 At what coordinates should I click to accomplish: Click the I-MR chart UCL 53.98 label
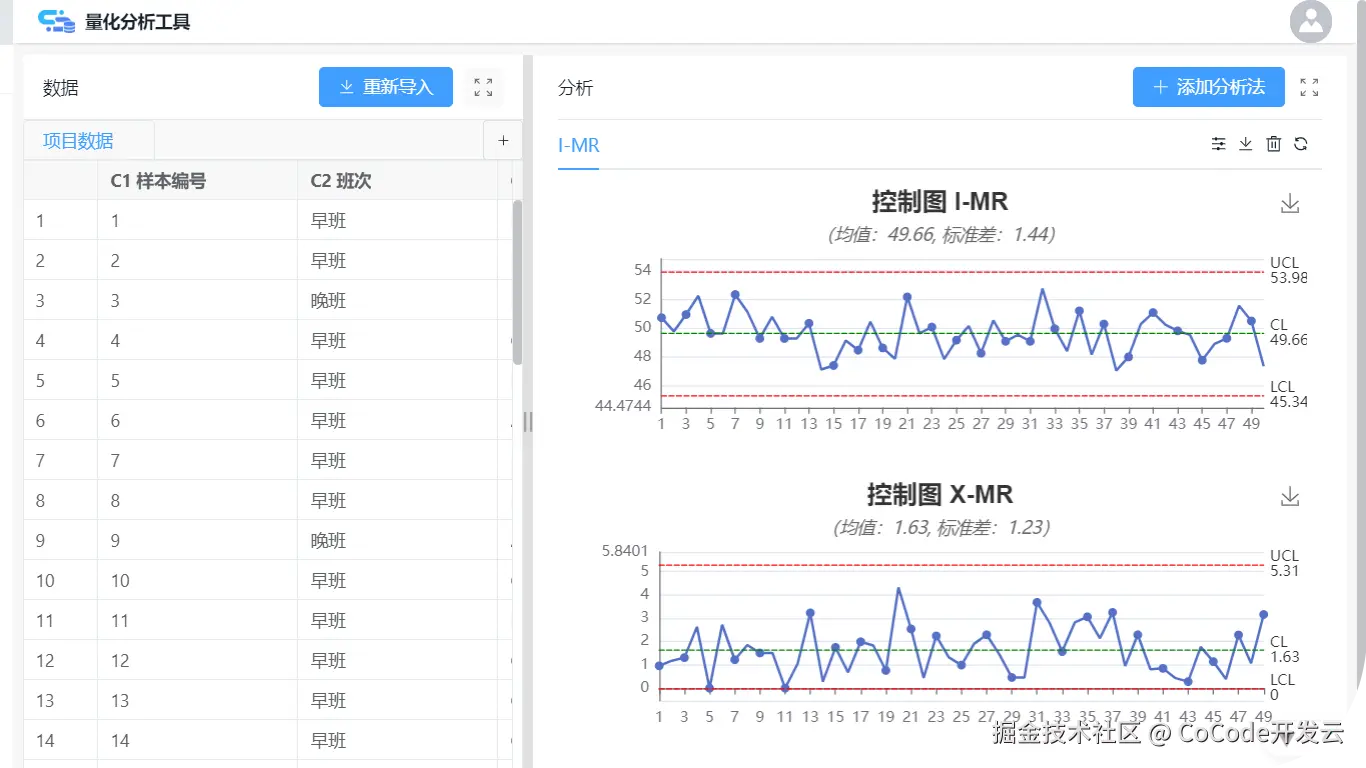[x=1288, y=270]
